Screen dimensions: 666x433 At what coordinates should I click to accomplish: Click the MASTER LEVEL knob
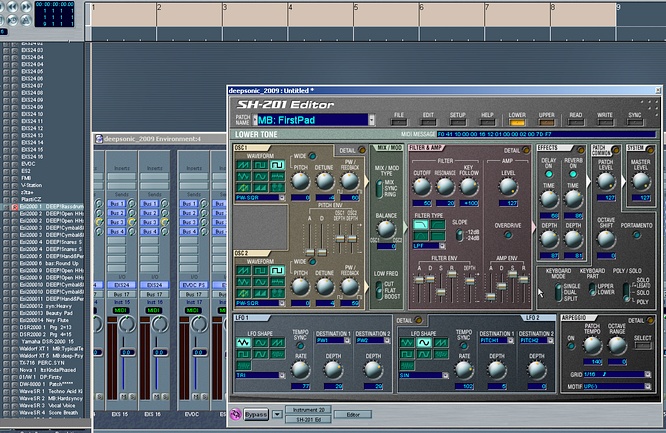pos(641,182)
